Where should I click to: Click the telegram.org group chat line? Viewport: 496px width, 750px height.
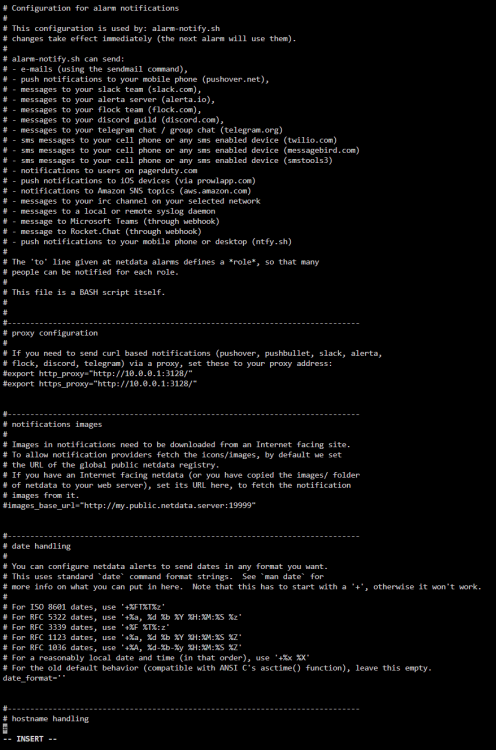pos(143,130)
